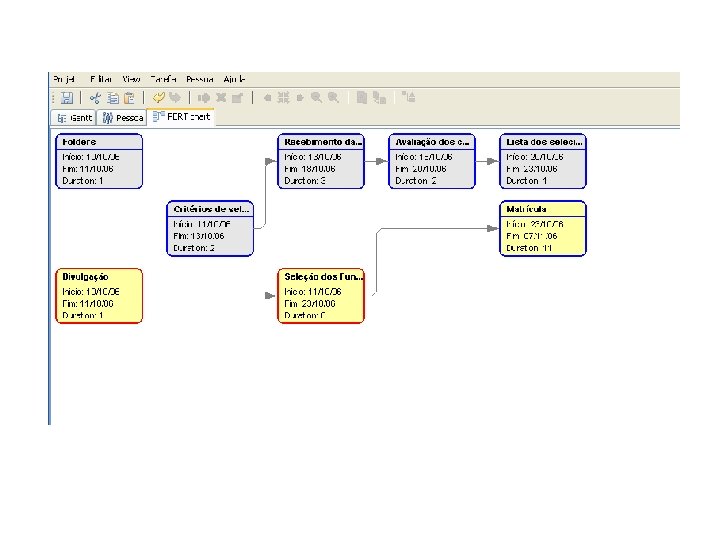Screen dimensions: 720x540
Task: Click the Copy icon in toolbar
Action: click(x=113, y=98)
